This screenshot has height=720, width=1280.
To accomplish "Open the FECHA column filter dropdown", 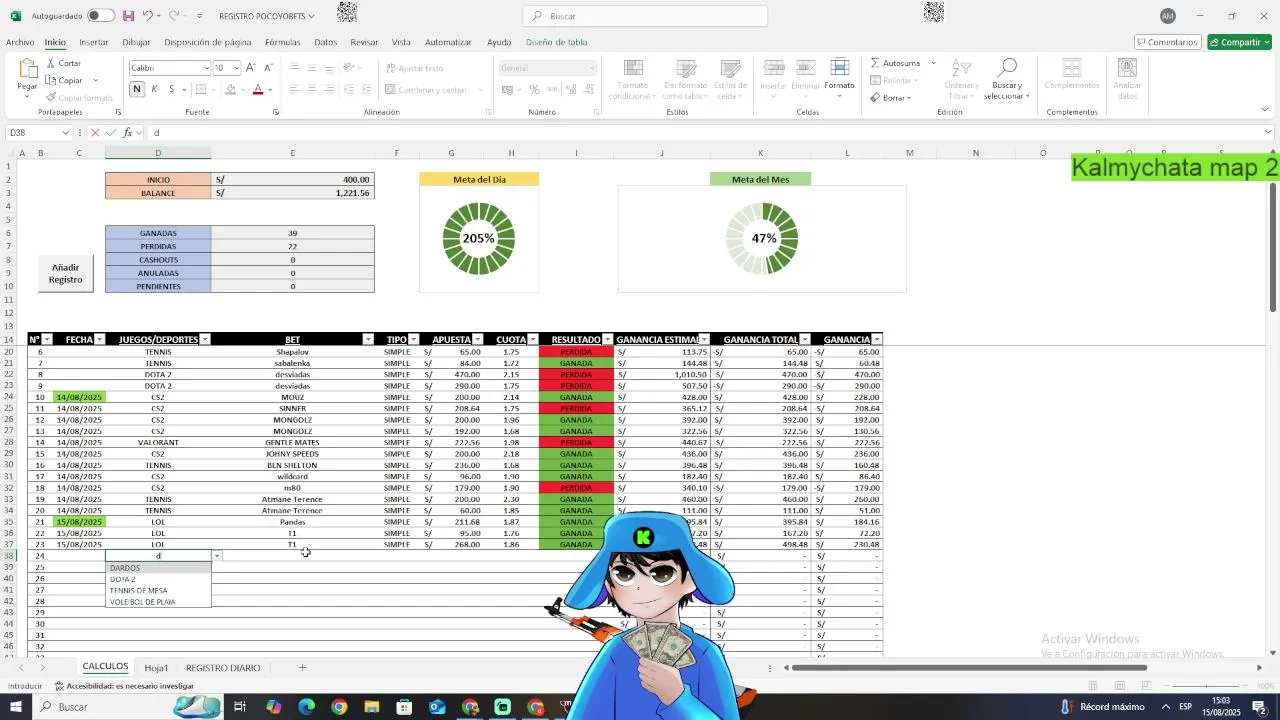I will tap(99, 340).
